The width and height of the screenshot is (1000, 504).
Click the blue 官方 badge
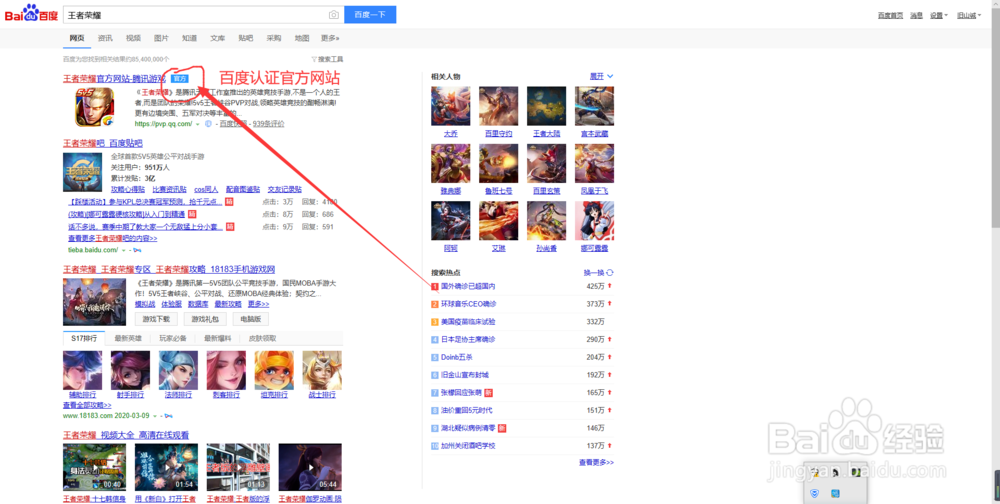click(180, 78)
